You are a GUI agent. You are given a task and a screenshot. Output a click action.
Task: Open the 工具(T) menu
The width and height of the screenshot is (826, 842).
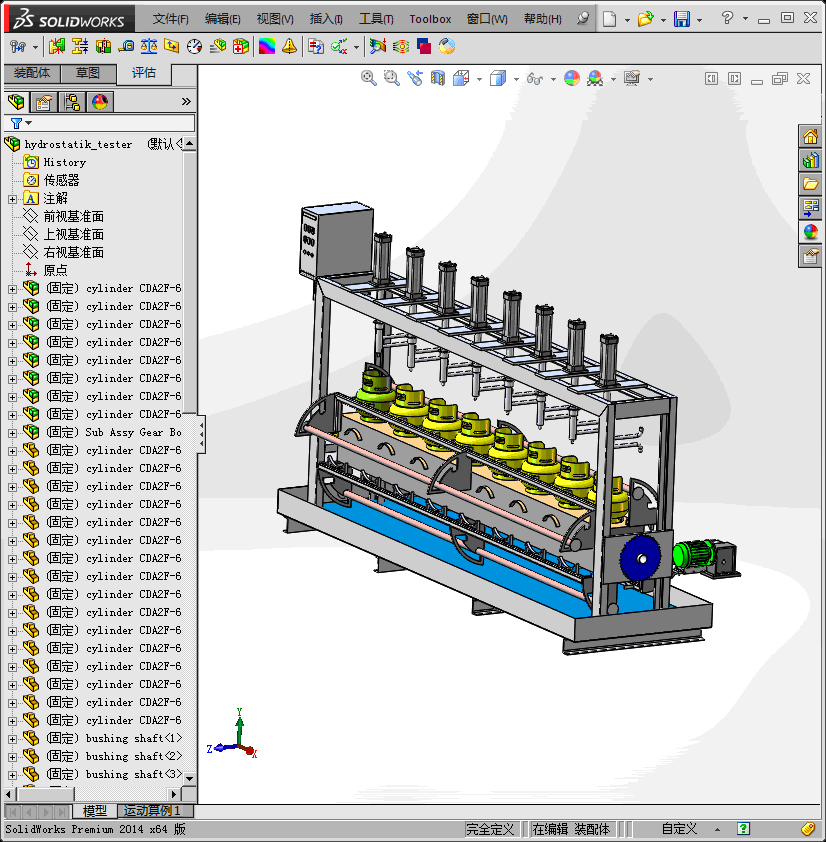(376, 19)
